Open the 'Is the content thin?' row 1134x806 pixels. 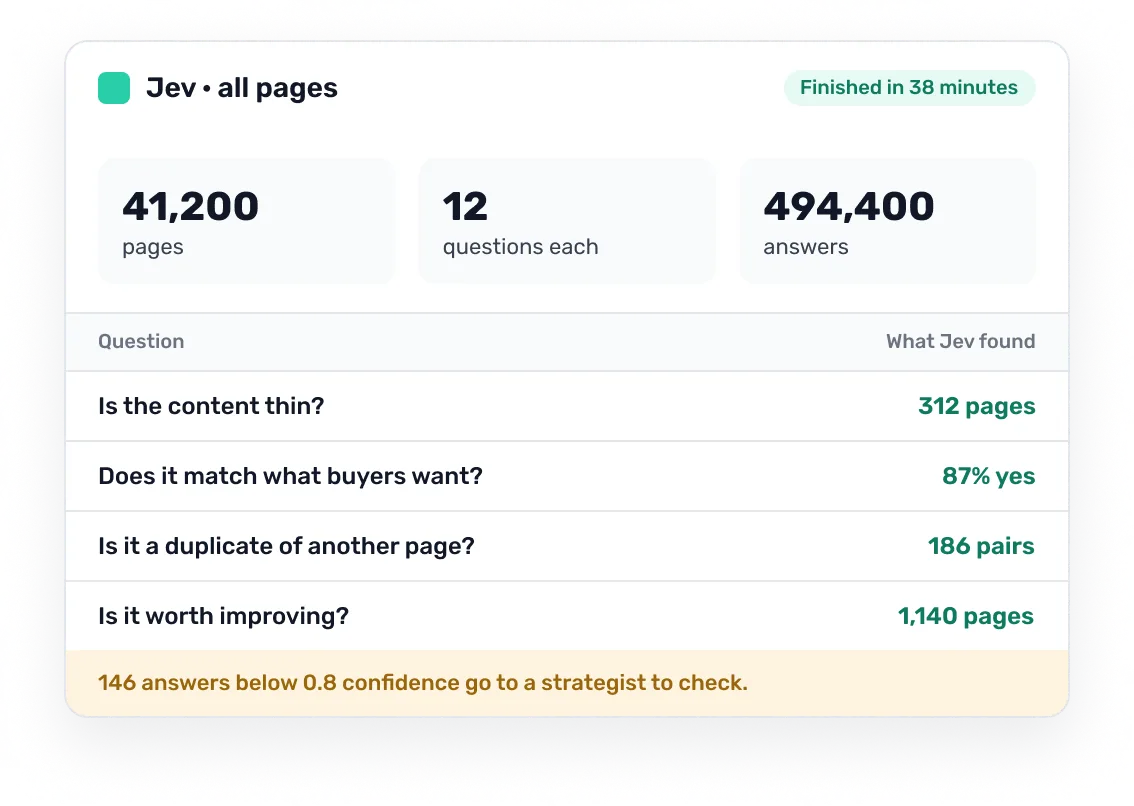567,407
